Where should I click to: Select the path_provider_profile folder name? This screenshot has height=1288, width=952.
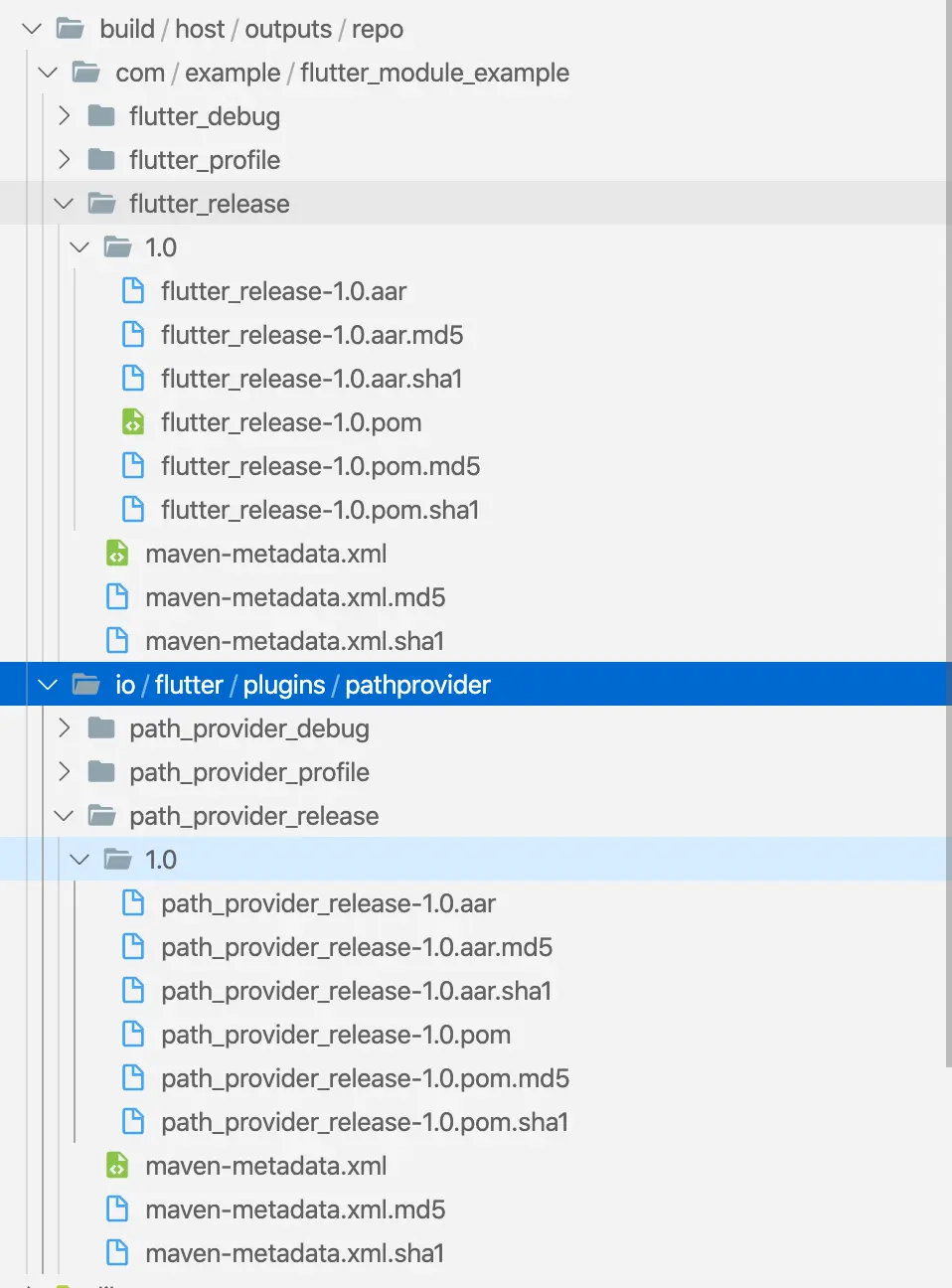click(249, 773)
